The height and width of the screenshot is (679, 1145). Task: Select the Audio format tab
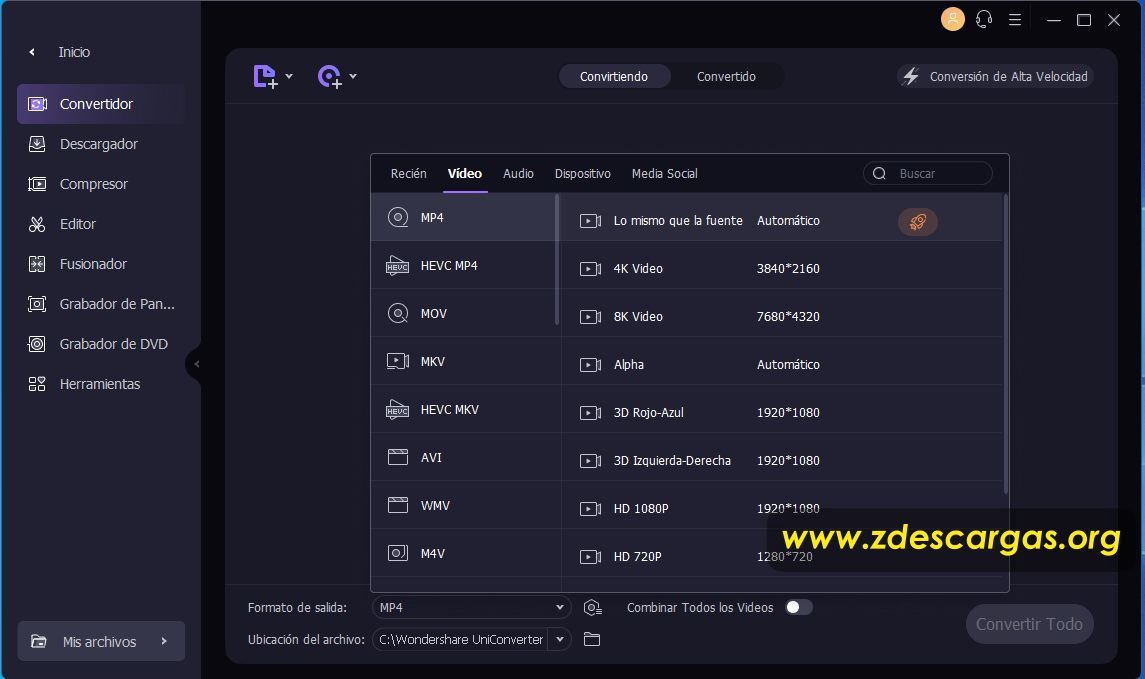[x=518, y=174]
